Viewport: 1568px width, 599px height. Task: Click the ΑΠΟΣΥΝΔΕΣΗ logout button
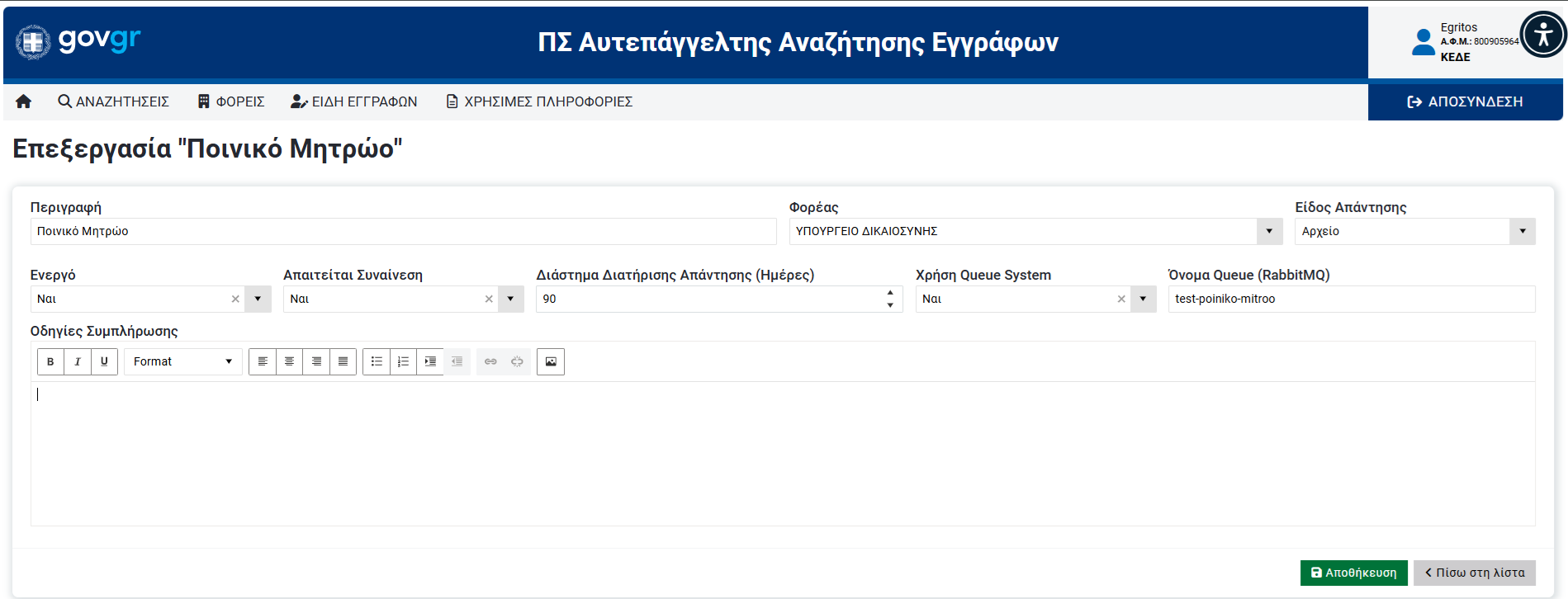1465,101
